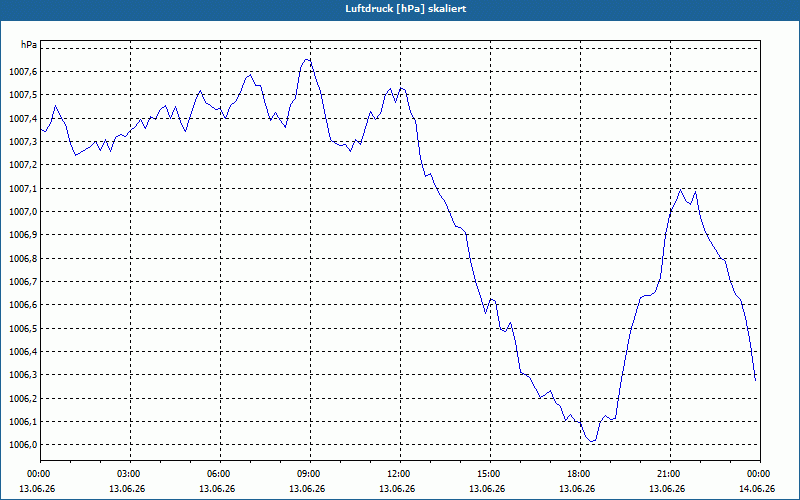Select the 1006,6 y-axis label

[23, 305]
